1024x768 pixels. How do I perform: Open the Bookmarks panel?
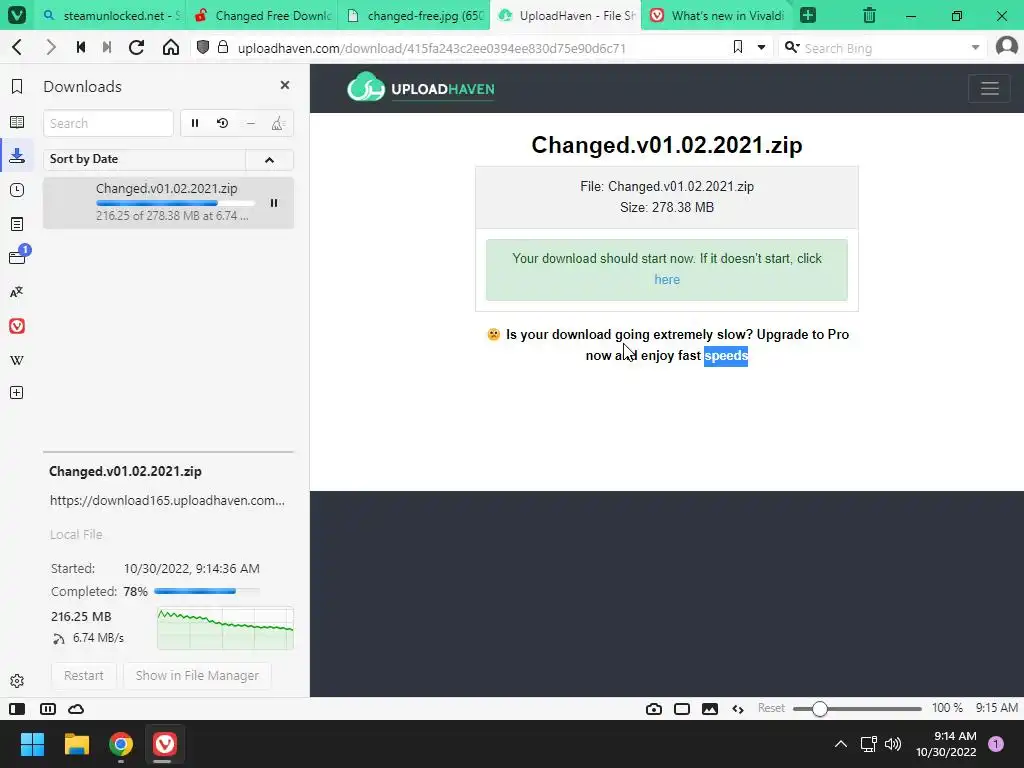click(17, 86)
